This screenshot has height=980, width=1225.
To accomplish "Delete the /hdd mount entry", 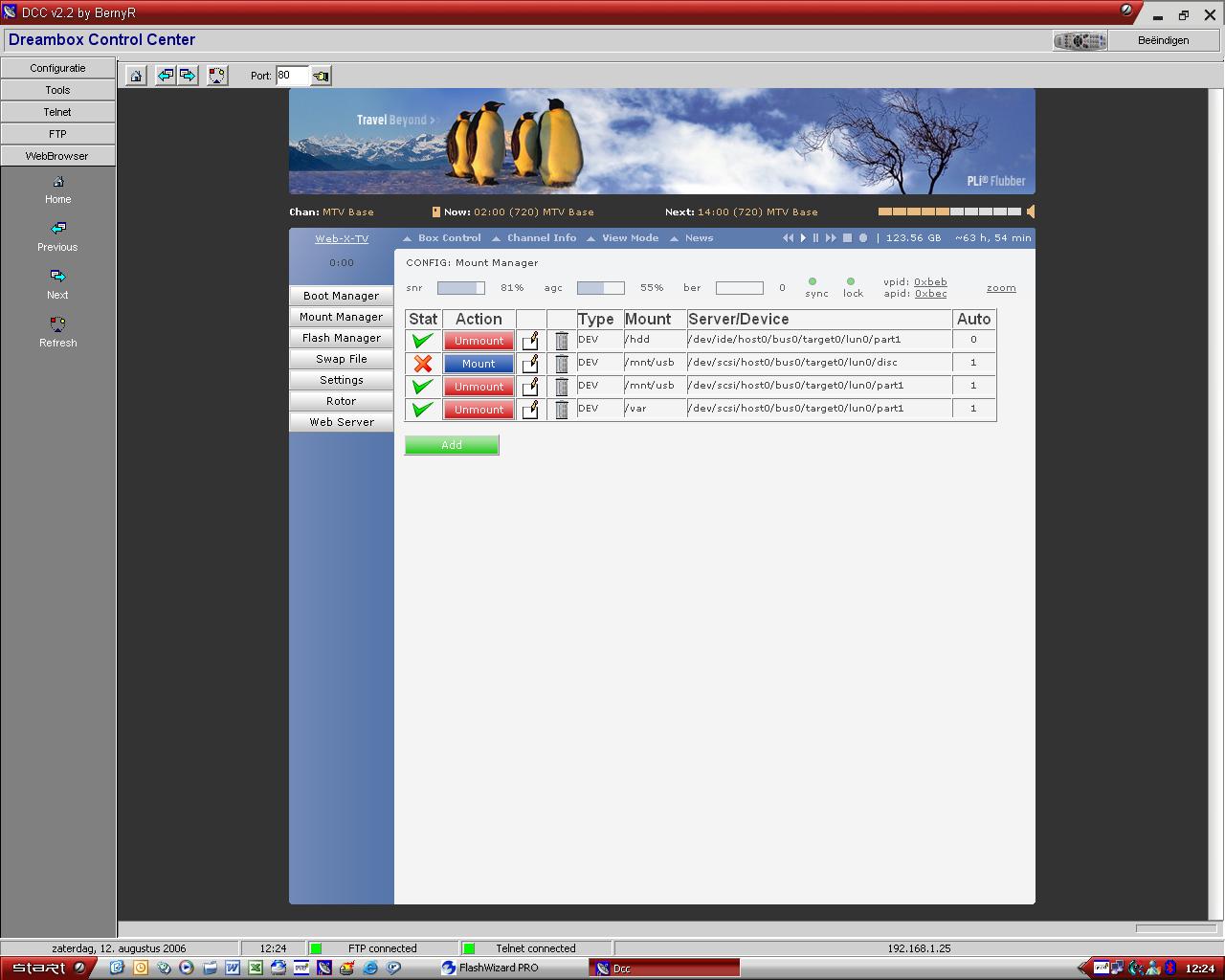I will [x=562, y=341].
